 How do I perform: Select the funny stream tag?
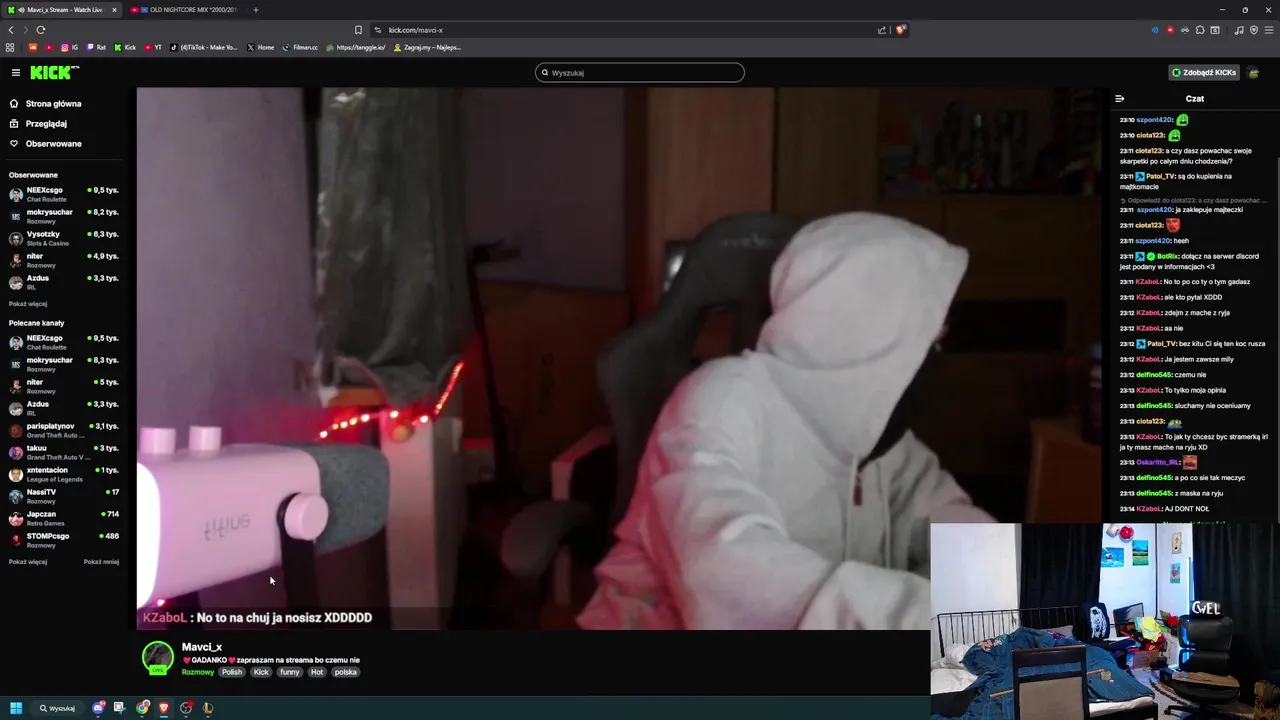point(289,672)
